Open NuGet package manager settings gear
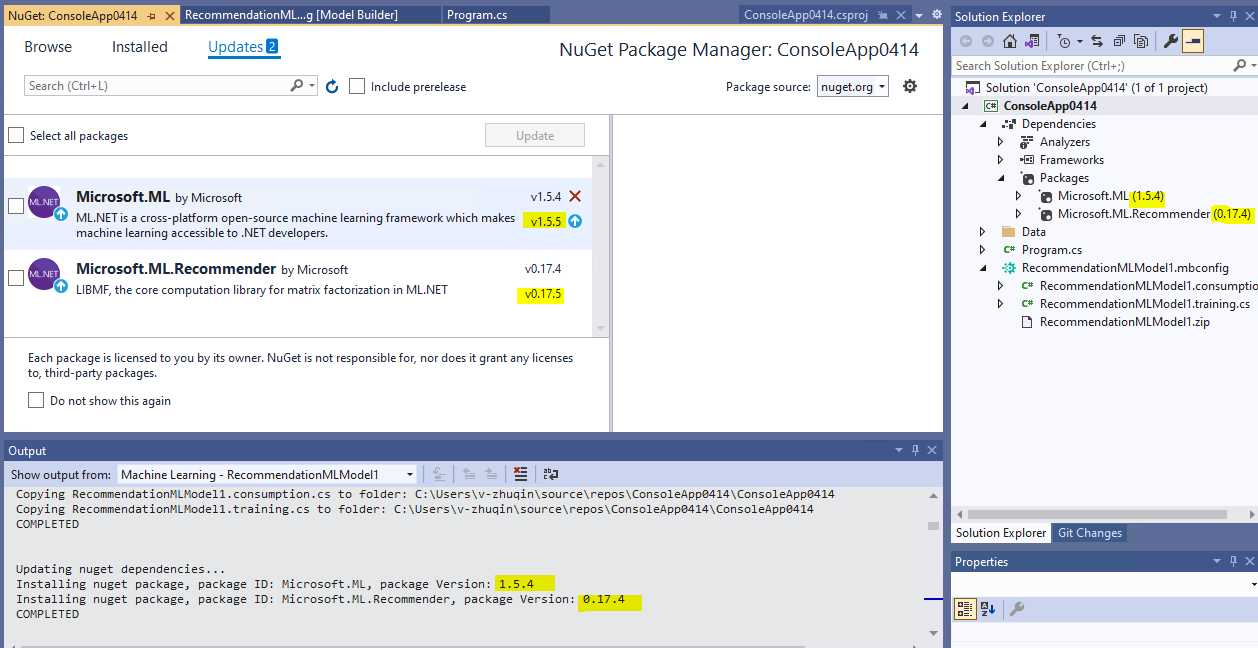Screen dimensions: 1258x648 click(x=909, y=86)
